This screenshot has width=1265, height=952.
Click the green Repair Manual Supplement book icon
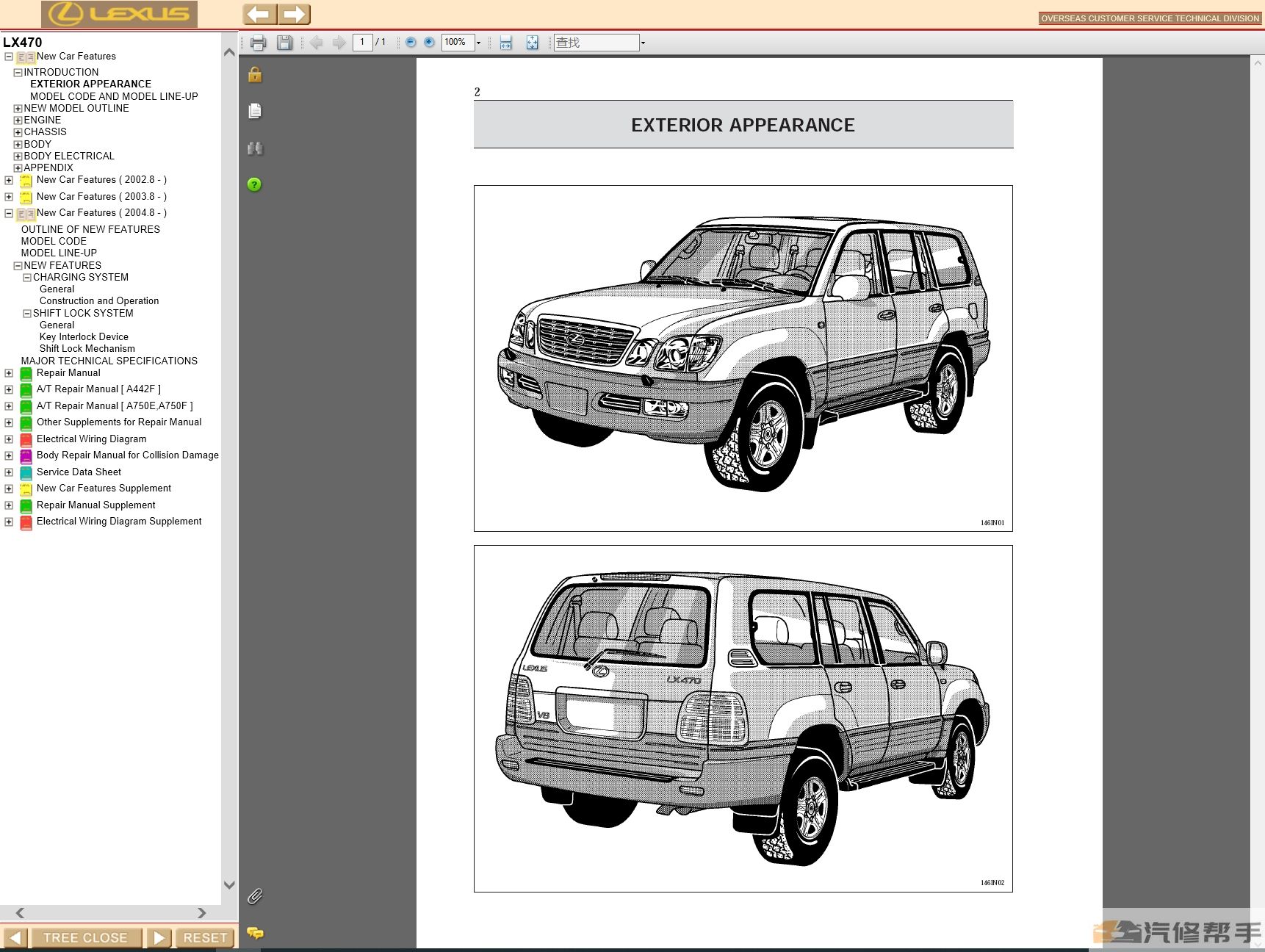pyautogui.click(x=26, y=506)
